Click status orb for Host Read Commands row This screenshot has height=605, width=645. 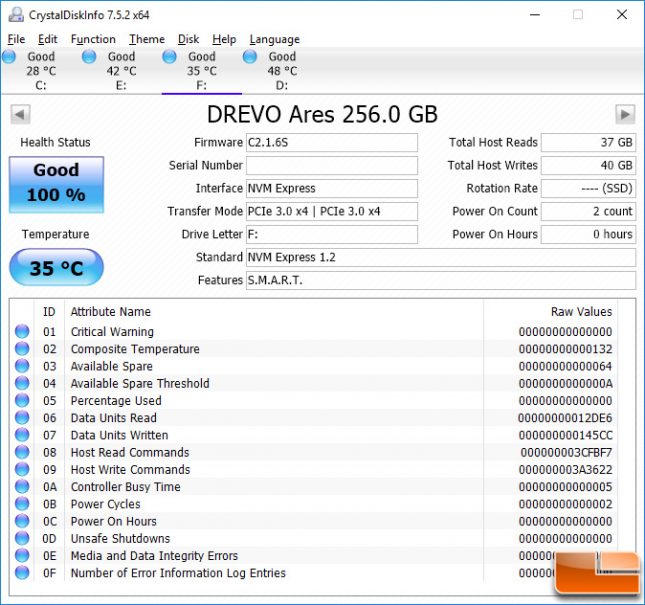click(x=22, y=452)
